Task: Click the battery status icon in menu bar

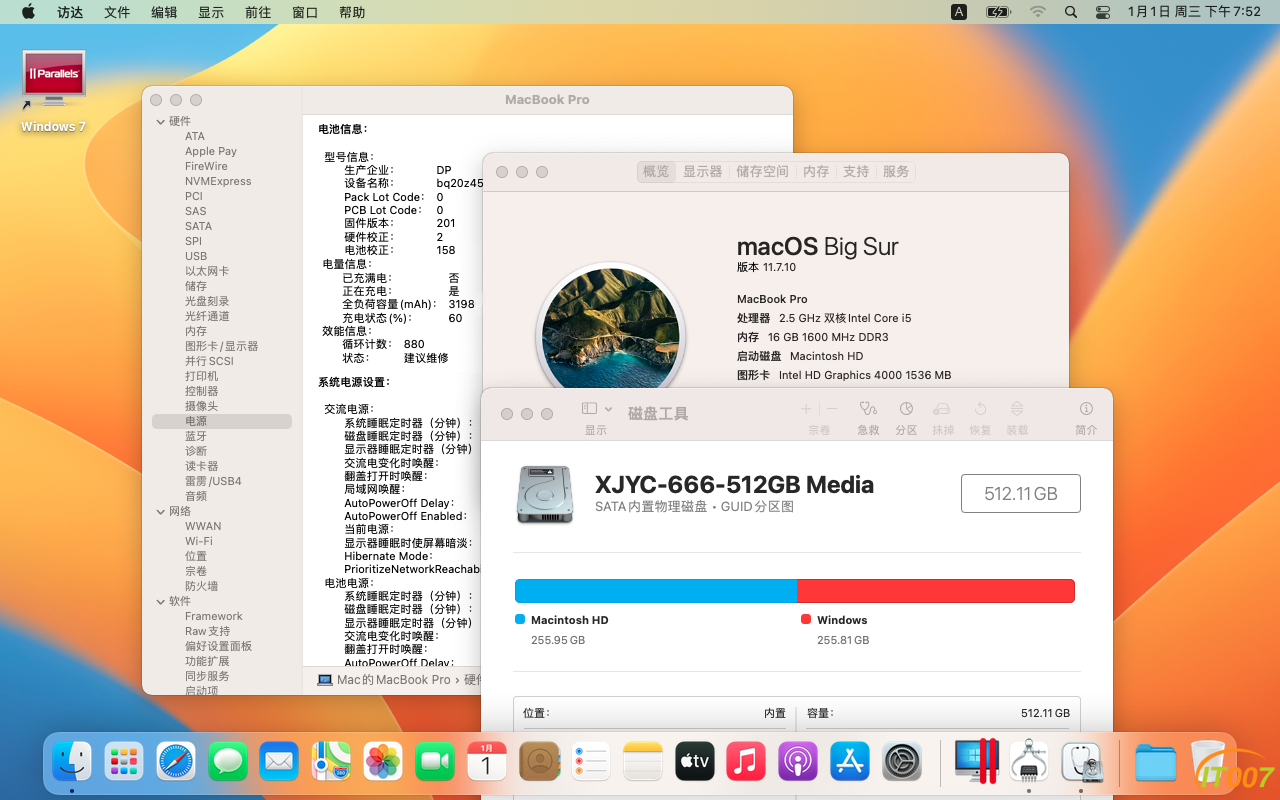Action: click(x=998, y=12)
